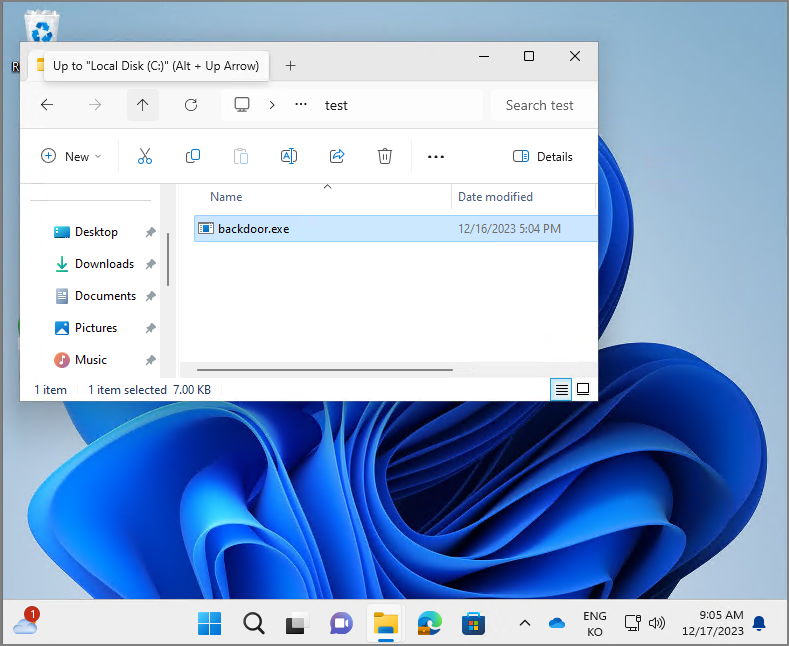
Task: Minimize the File Explorer window
Action: pos(484,56)
